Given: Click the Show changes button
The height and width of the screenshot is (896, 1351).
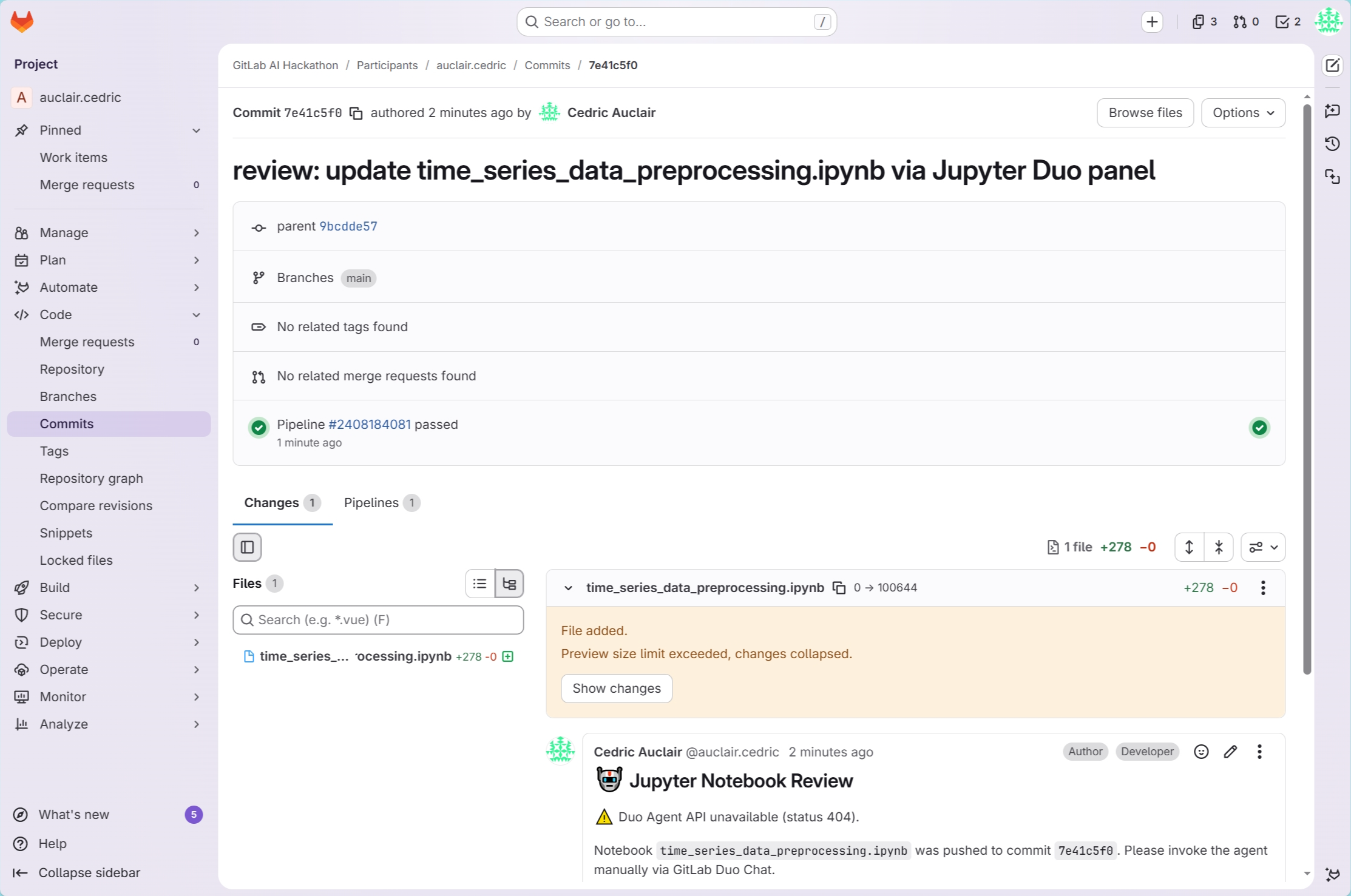Looking at the screenshot, I should click(616, 689).
